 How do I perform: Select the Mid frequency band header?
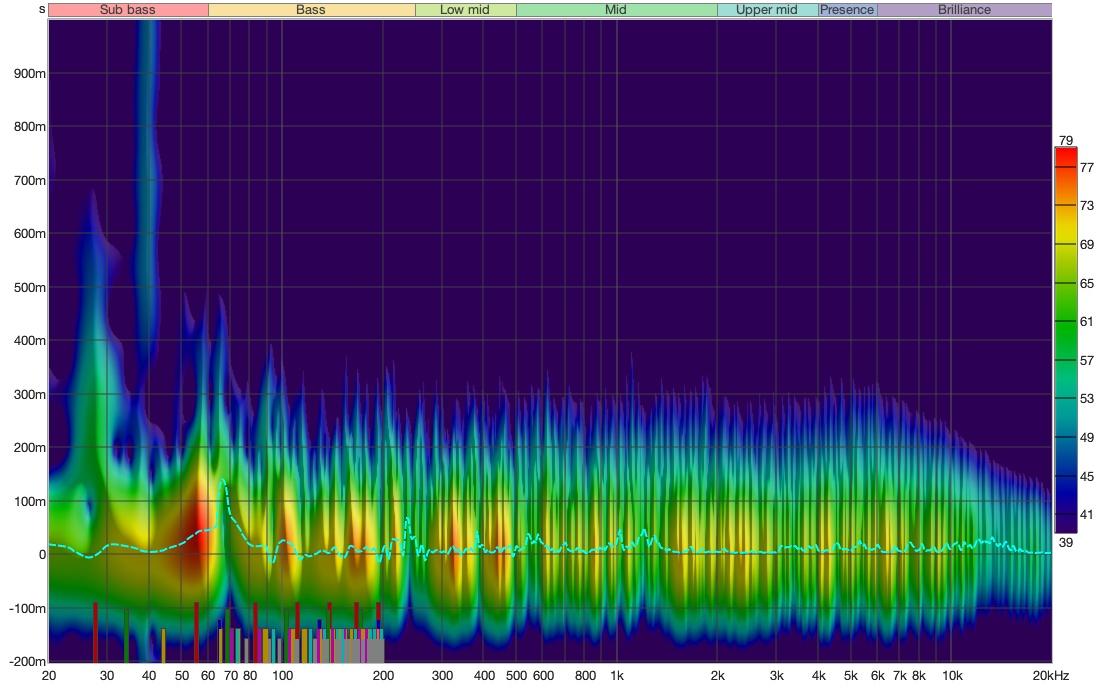tap(617, 10)
